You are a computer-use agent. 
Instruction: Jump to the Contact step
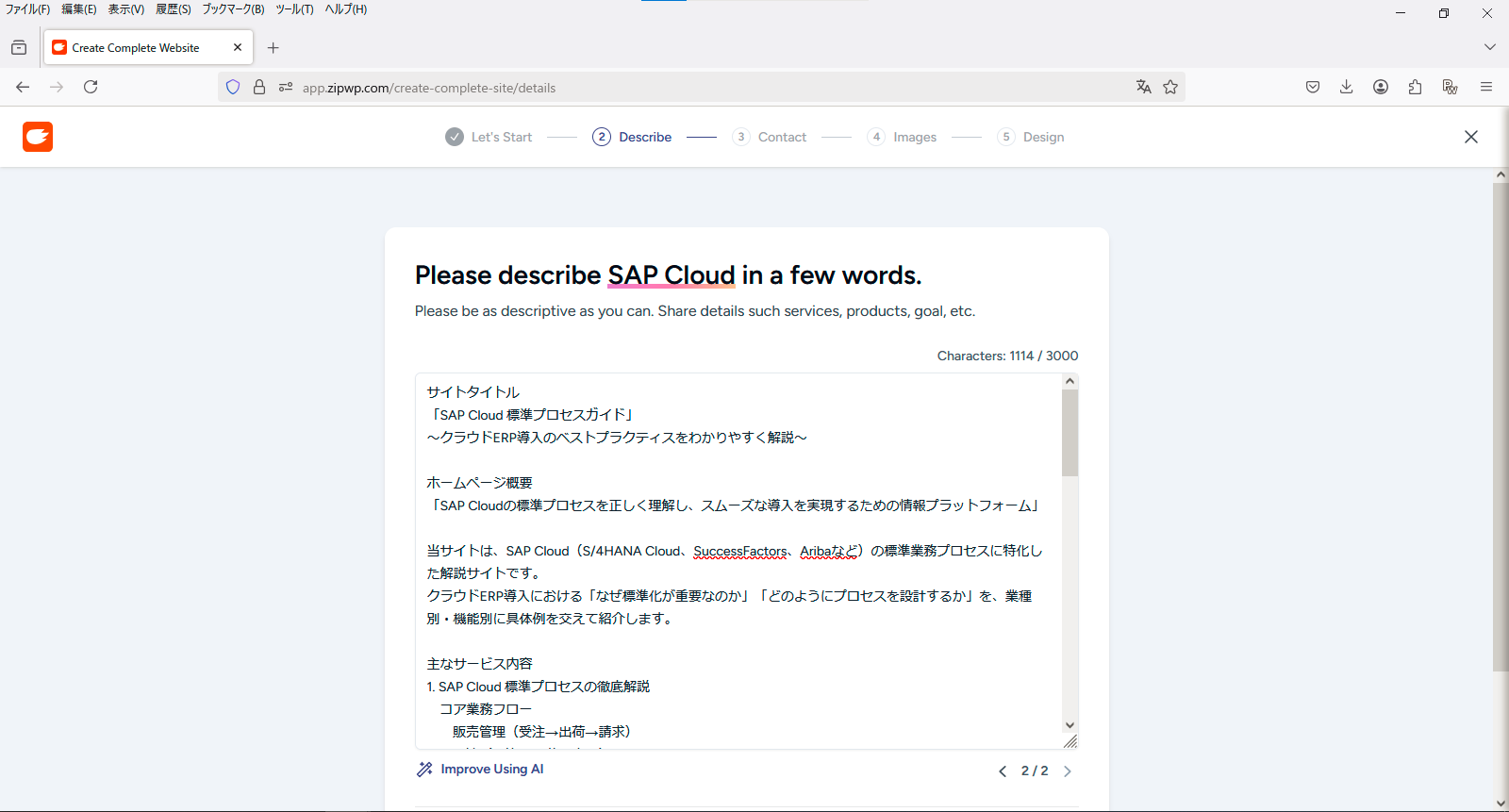pos(770,137)
